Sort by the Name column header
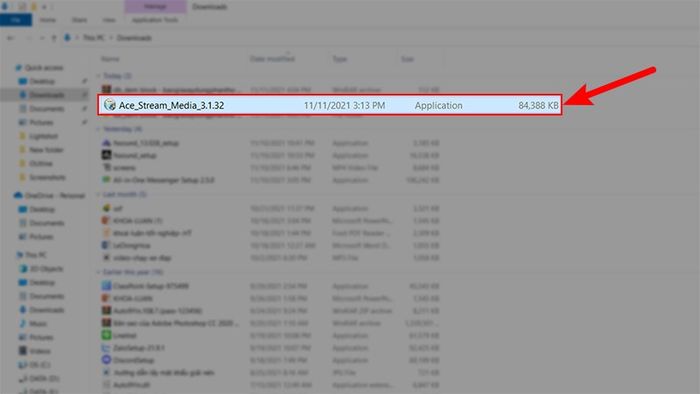The height and width of the screenshot is (394, 700). point(110,59)
